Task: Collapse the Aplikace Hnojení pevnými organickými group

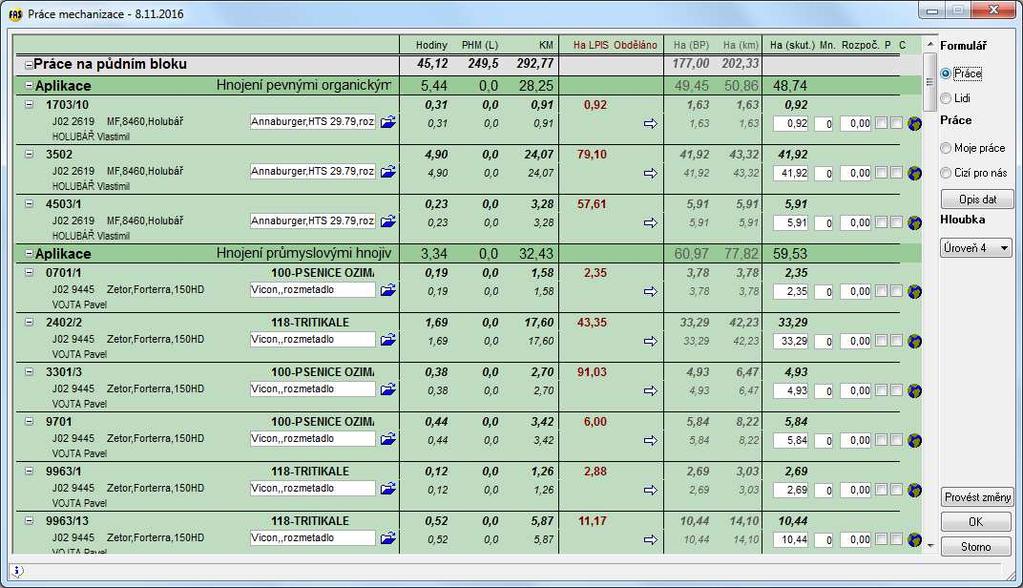Action: click(x=29, y=85)
